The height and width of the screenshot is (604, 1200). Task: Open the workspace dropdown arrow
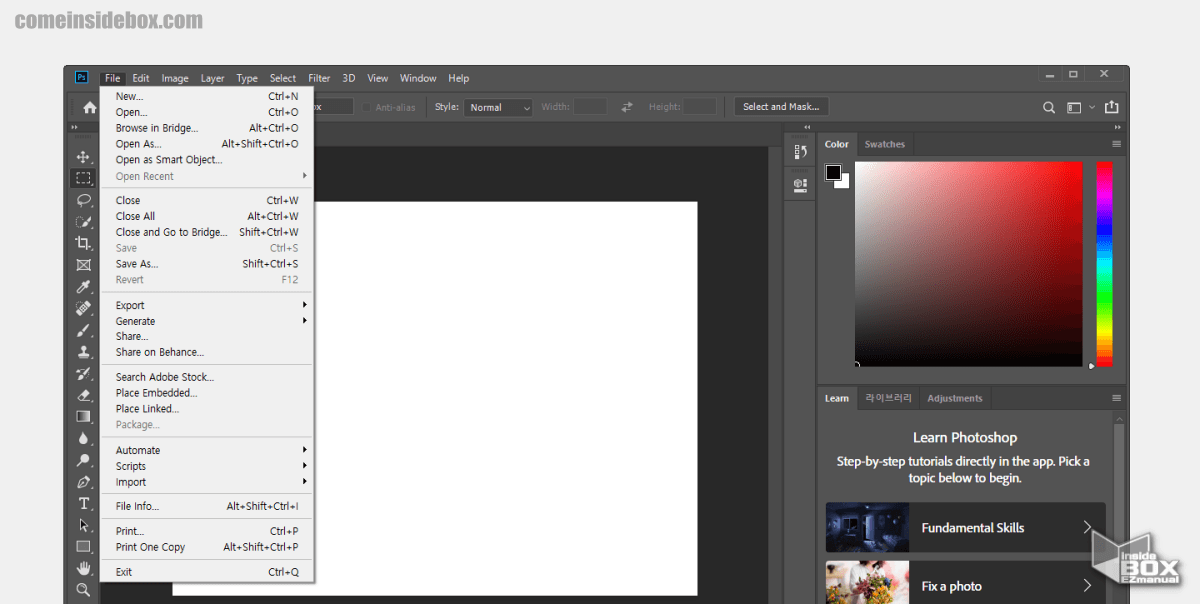[x=1092, y=107]
